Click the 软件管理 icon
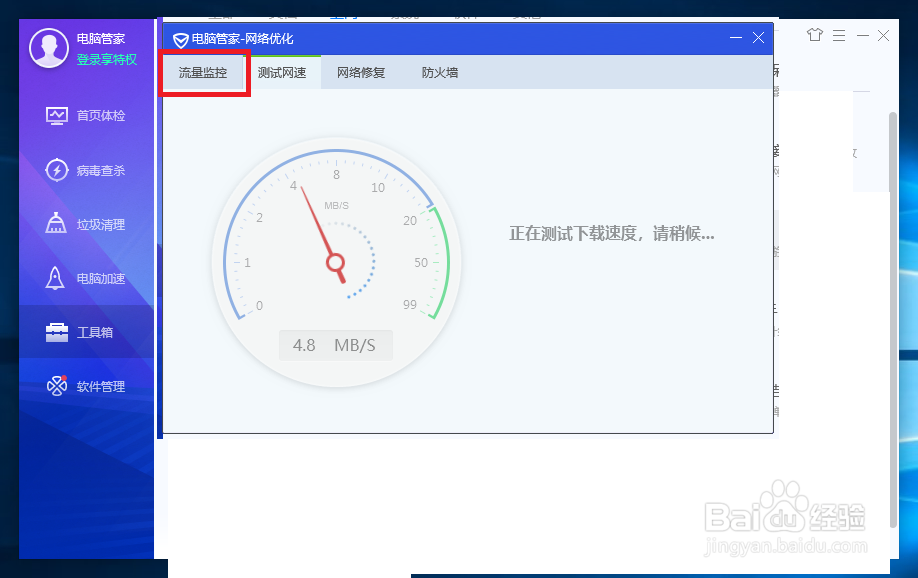918x578 pixels. [x=57, y=386]
